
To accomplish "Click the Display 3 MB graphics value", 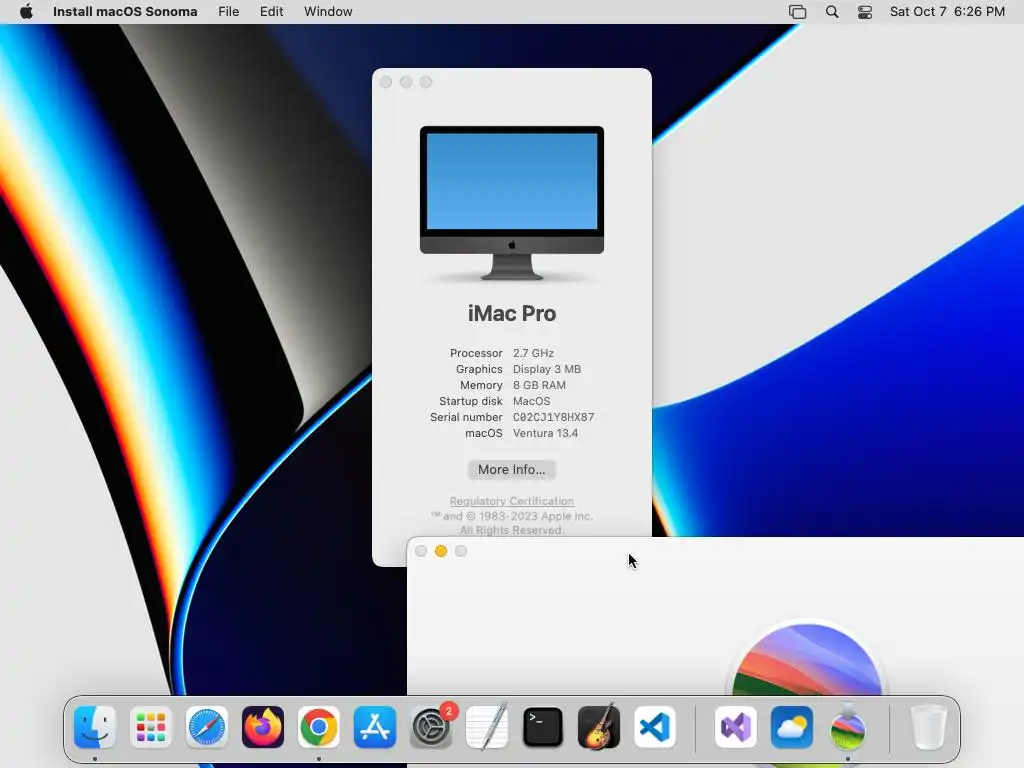I will 547,369.
